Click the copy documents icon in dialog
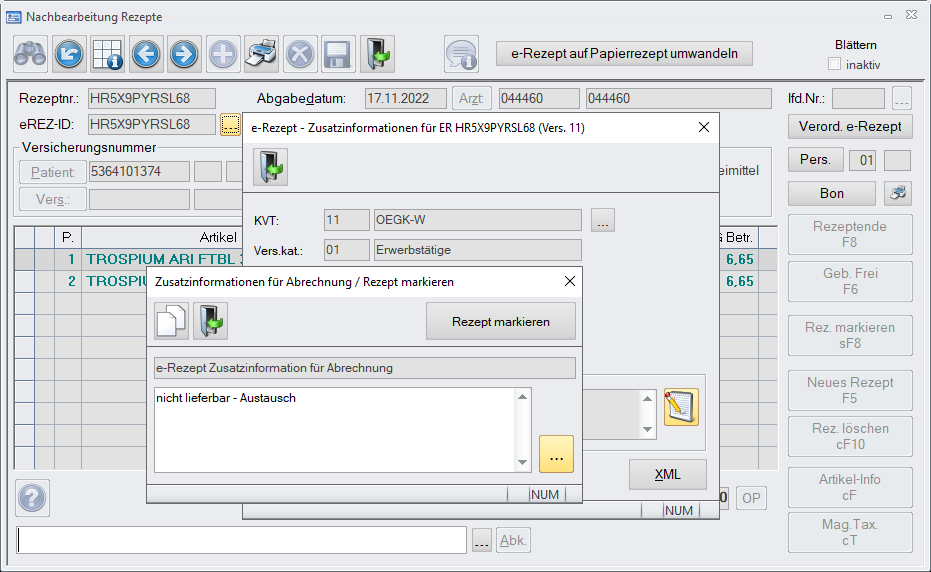The height and width of the screenshot is (572, 931). 171,321
